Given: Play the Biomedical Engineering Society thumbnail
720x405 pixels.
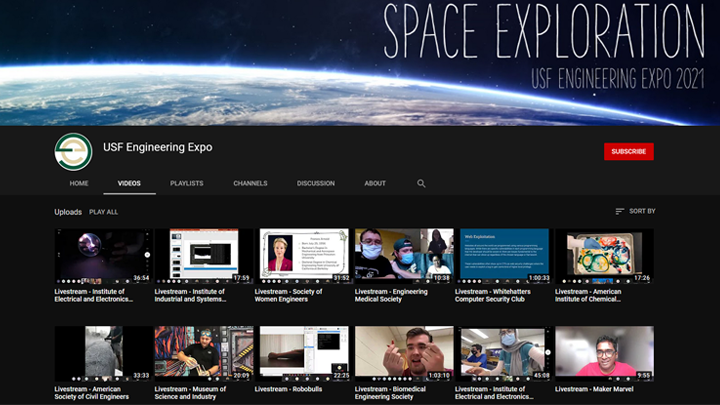Looking at the screenshot, I should coord(404,354).
